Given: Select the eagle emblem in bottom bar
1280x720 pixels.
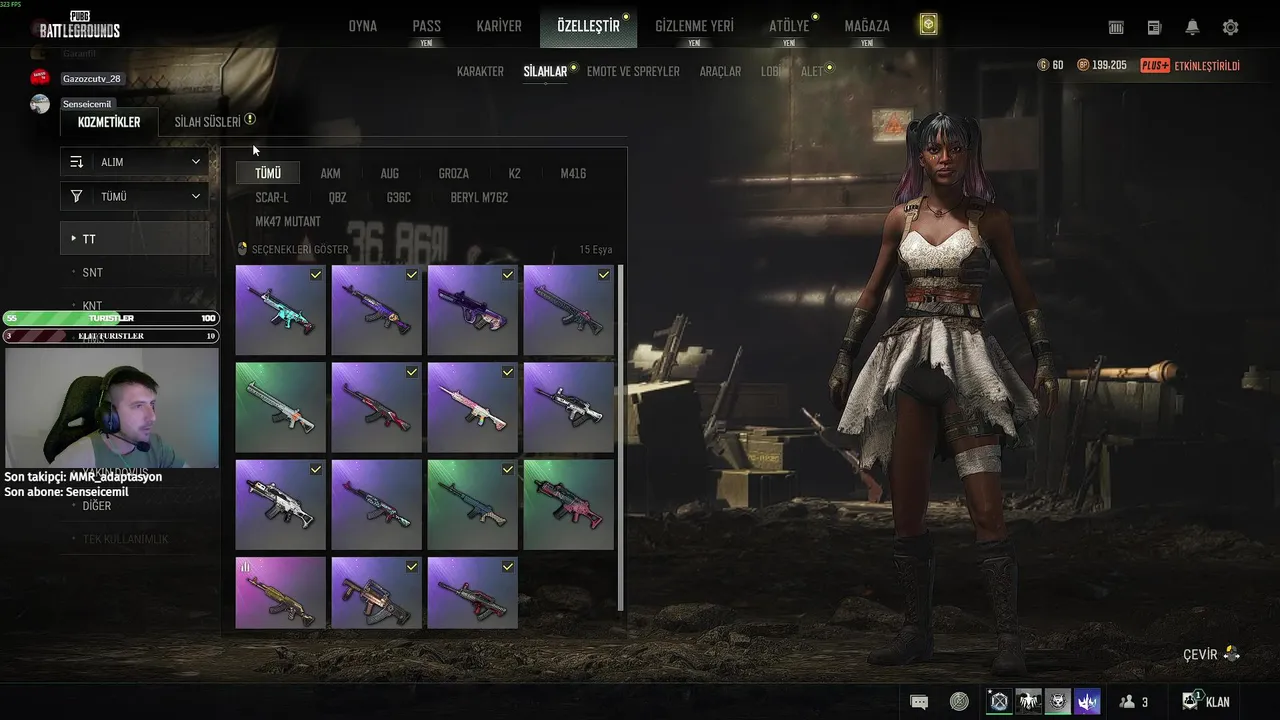Looking at the screenshot, I should [x=1028, y=702].
